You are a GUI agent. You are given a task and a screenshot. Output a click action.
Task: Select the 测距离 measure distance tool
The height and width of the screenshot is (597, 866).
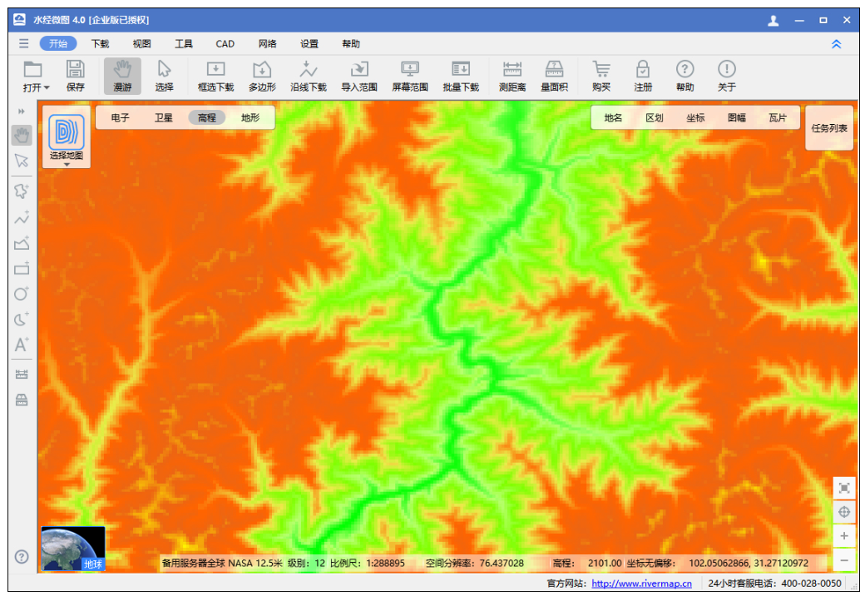point(512,70)
